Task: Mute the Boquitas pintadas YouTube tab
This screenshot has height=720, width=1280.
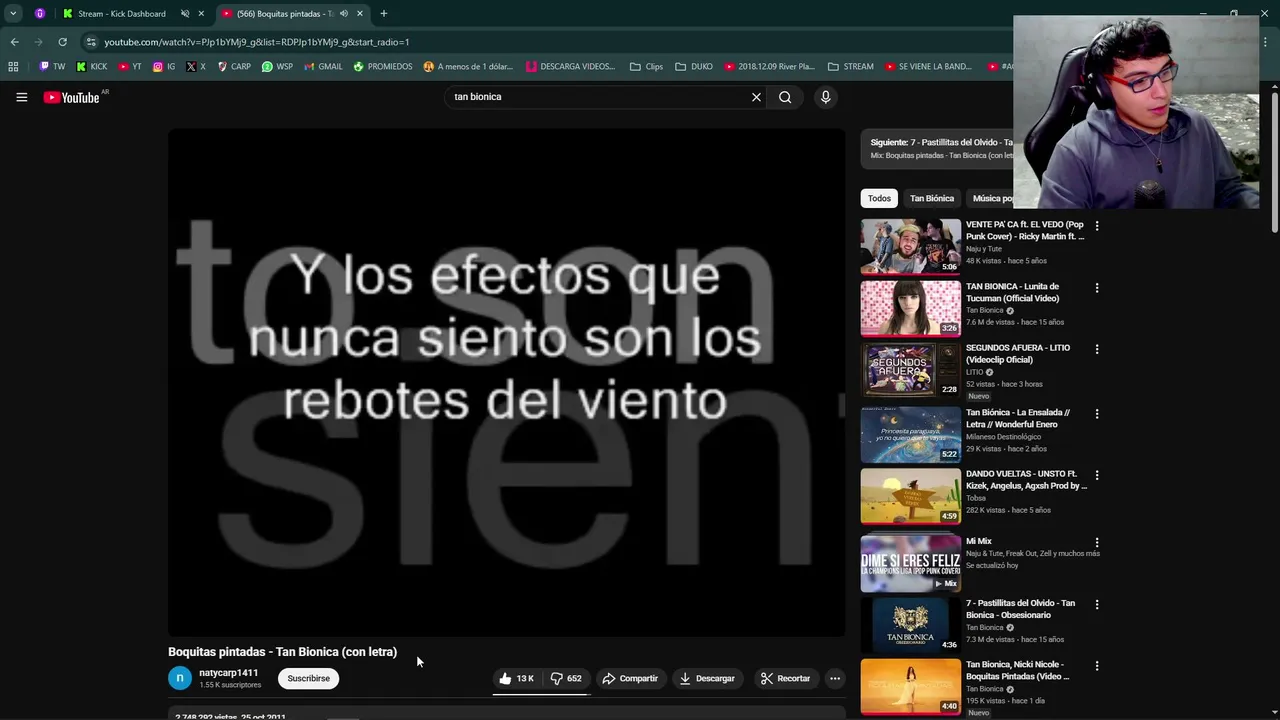Action: 344,14
